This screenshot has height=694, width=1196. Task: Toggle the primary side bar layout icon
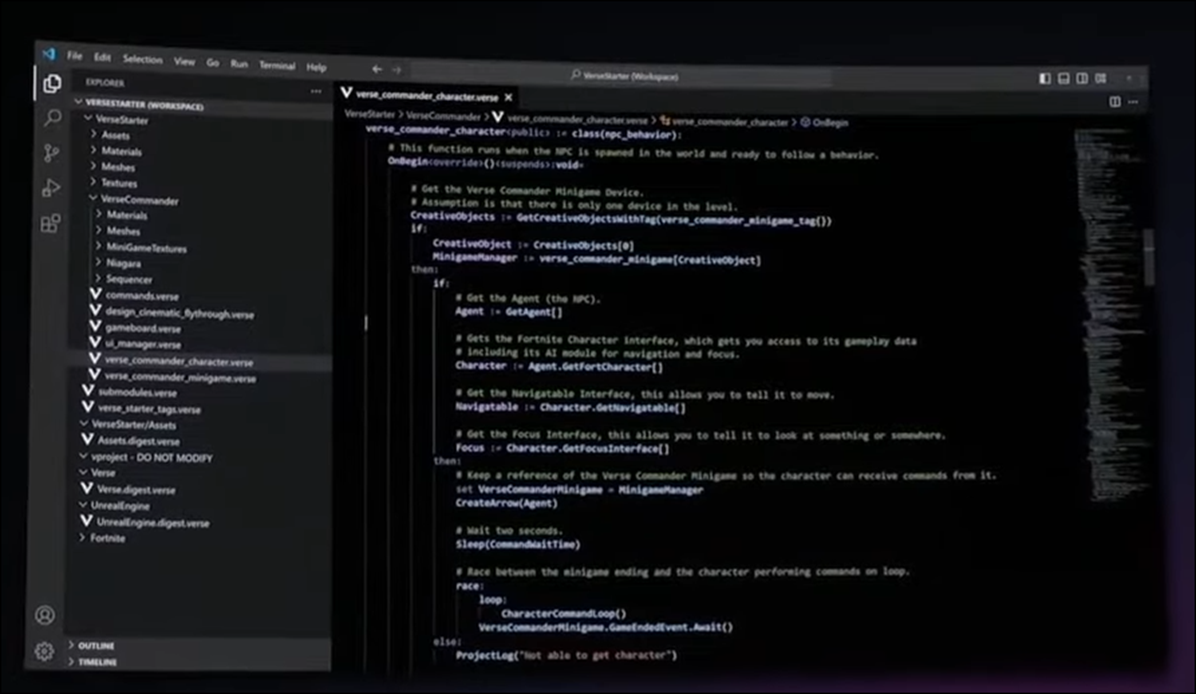pyautogui.click(x=1045, y=78)
